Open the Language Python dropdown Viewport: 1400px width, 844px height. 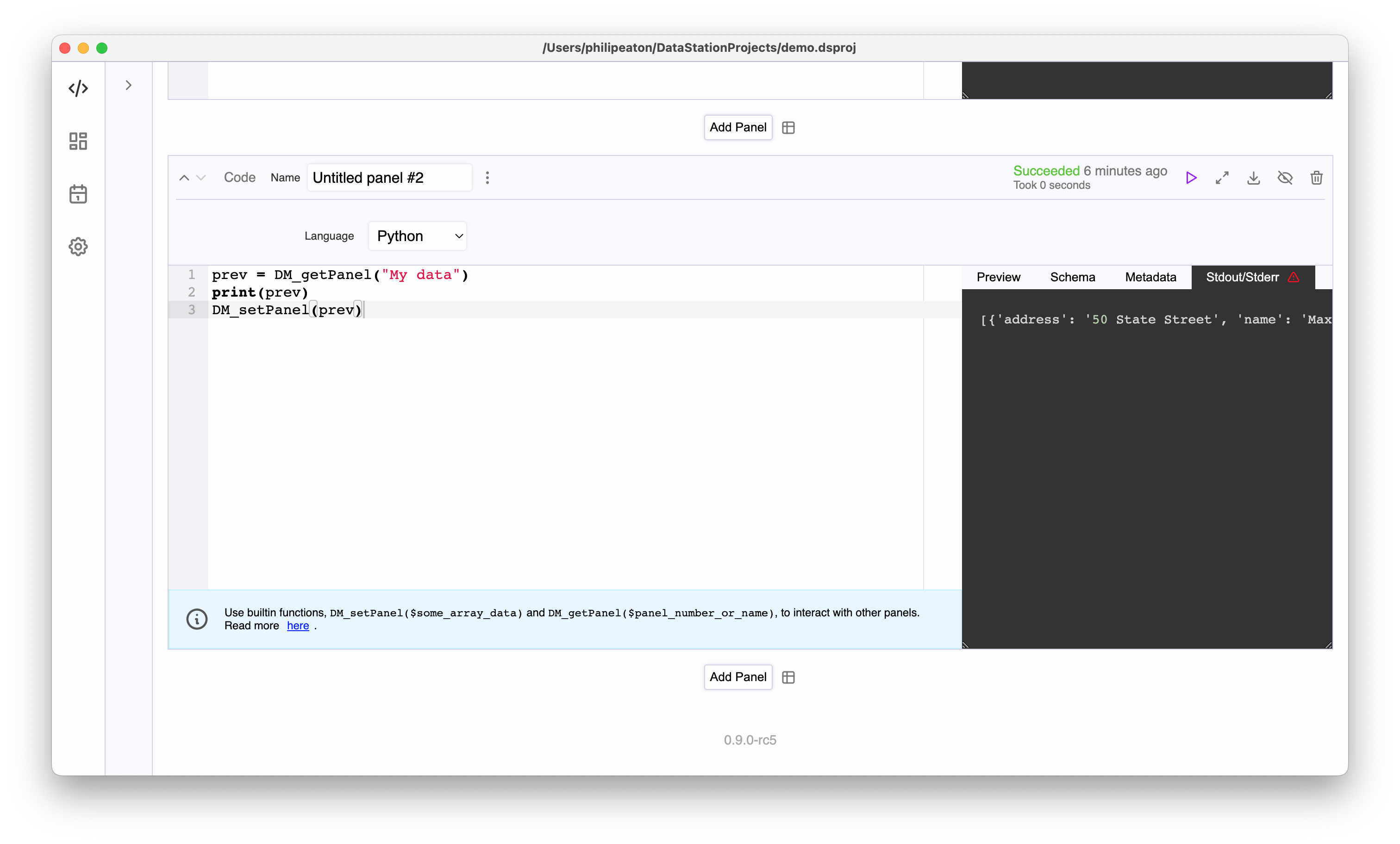418,236
